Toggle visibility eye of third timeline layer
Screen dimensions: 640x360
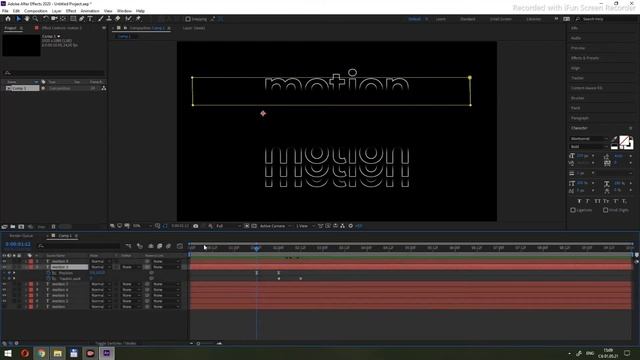tap(4, 284)
